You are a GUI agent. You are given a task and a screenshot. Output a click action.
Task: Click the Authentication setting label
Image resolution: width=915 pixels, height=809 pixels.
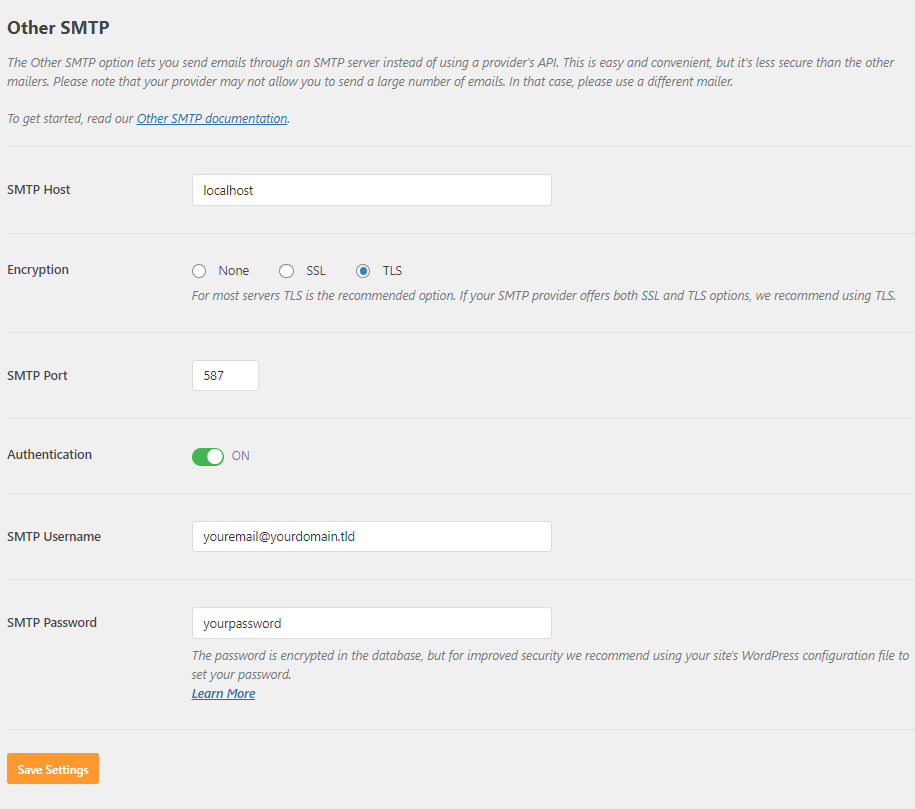tap(50, 454)
